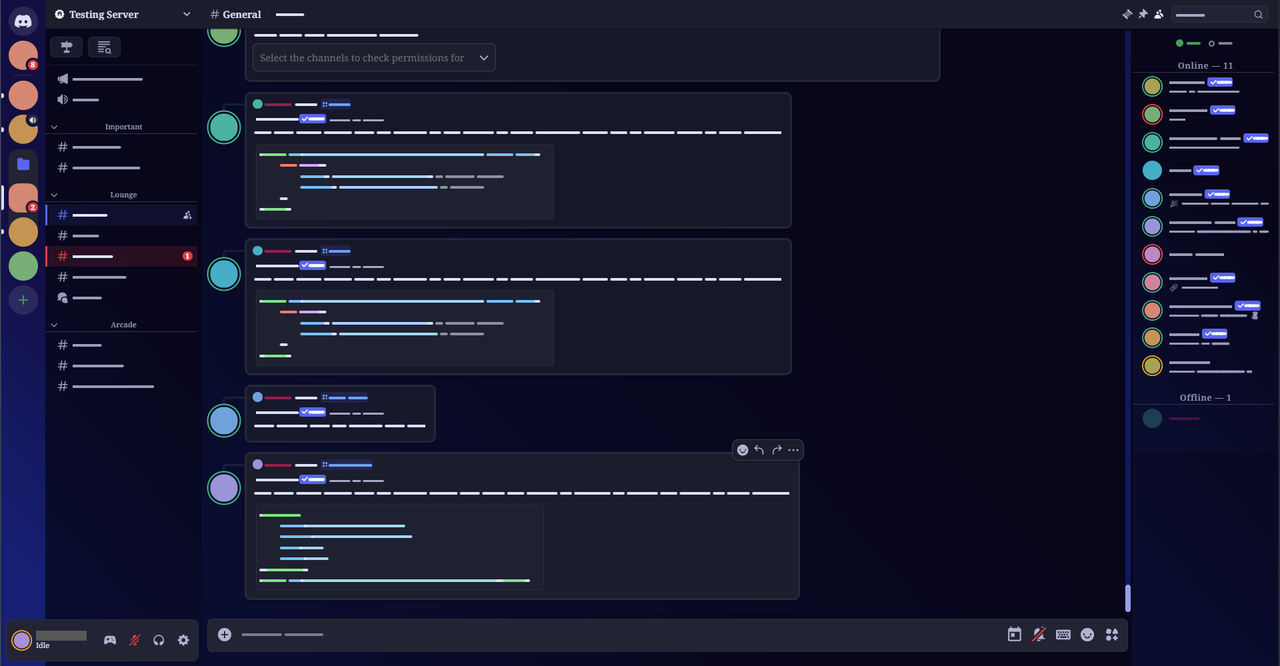Open the Testing Server dropdown menu
This screenshot has height=666, width=1280.
pyautogui.click(x=122, y=14)
